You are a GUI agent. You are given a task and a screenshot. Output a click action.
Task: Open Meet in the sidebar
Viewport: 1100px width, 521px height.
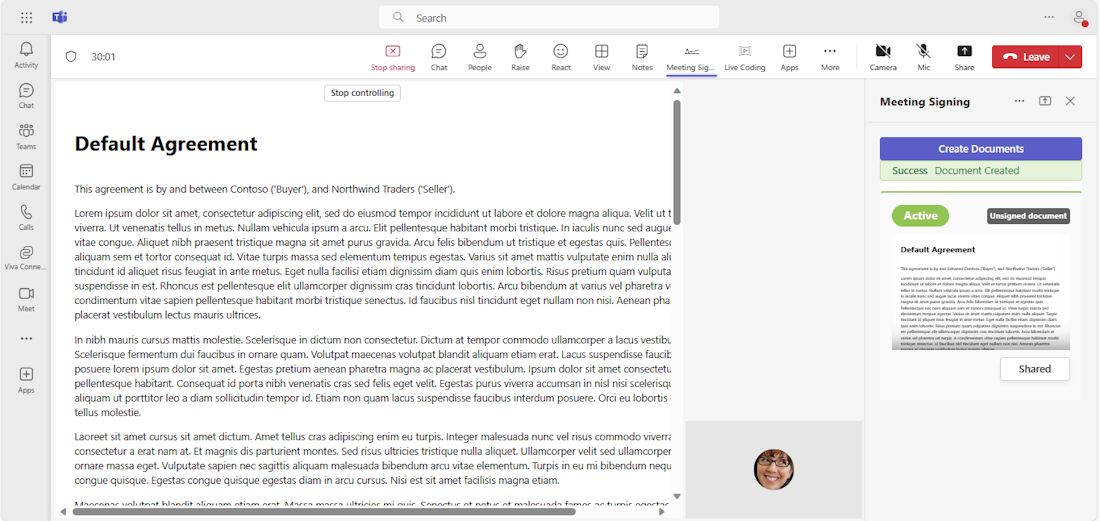click(x=26, y=298)
